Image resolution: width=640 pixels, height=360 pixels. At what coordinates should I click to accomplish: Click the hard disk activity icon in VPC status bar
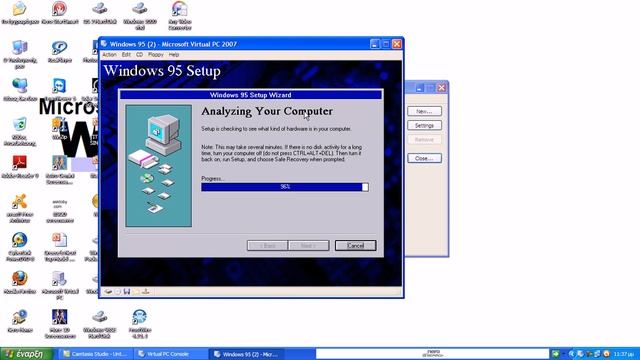pyautogui.click(x=108, y=291)
